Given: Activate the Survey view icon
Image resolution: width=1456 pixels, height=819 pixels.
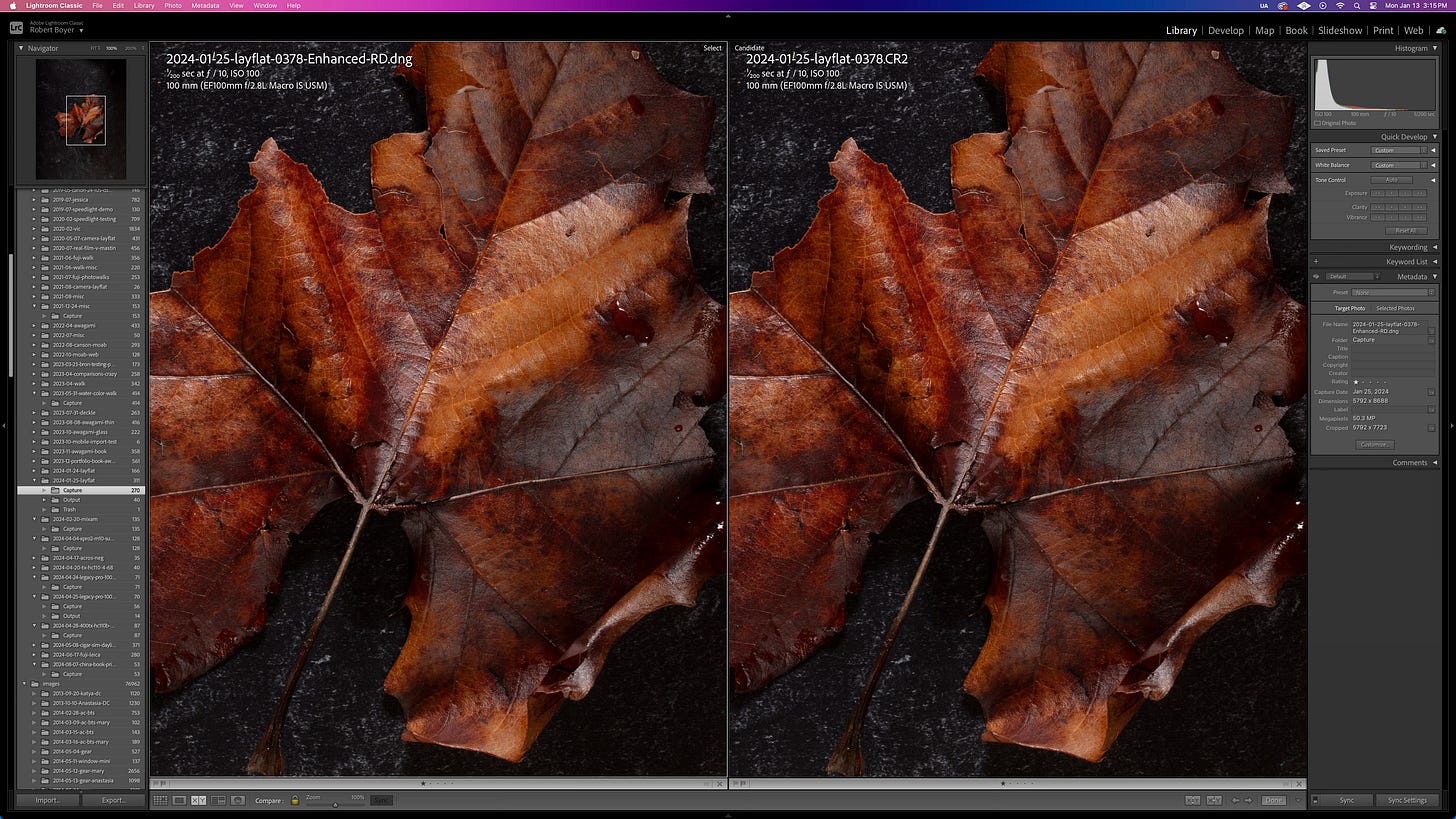Looking at the screenshot, I should 218,800.
